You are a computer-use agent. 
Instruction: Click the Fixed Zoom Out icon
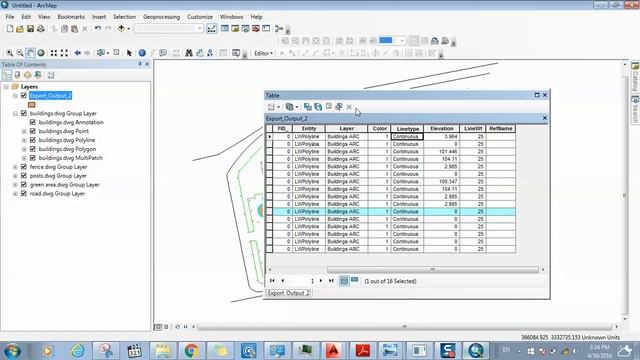coord(64,53)
